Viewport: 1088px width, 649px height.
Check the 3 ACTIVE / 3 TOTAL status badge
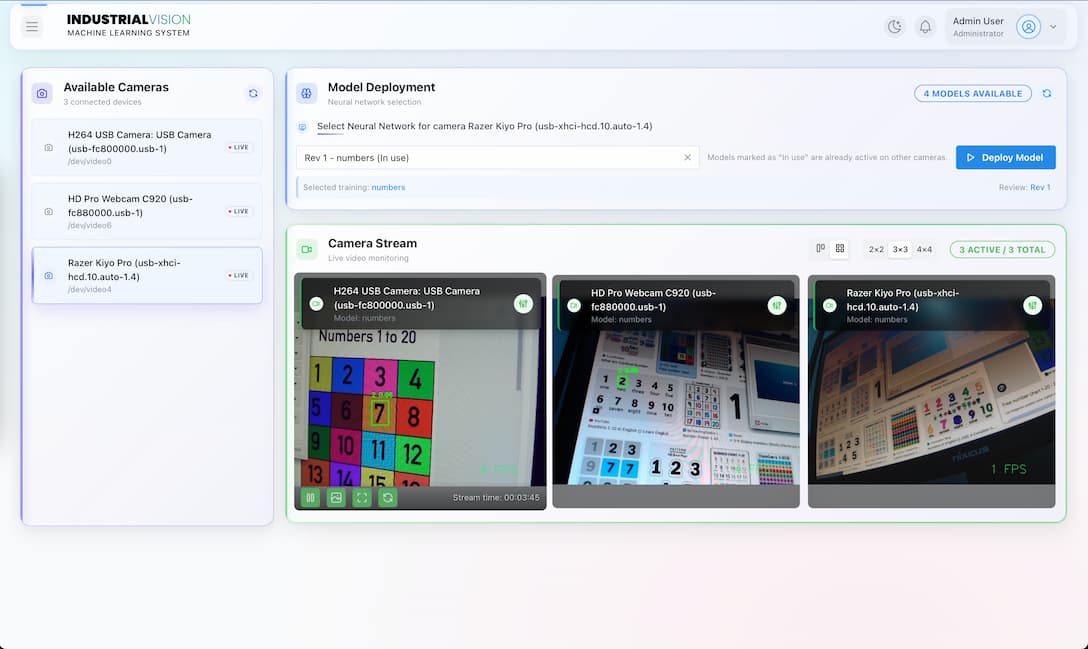(x=1002, y=248)
